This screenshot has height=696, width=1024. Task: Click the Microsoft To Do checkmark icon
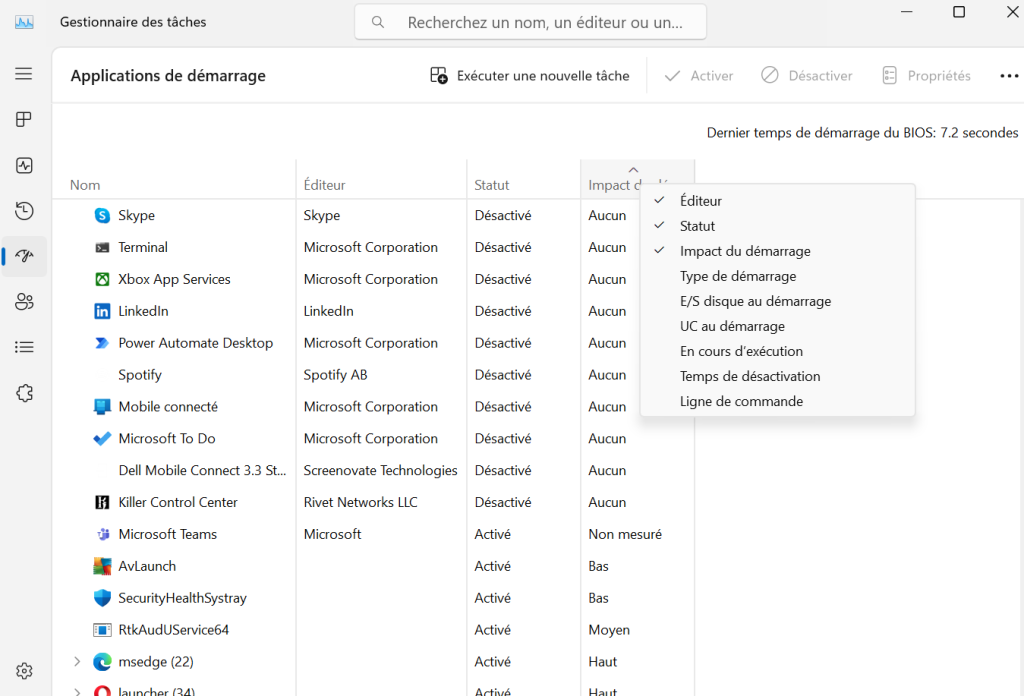102,439
